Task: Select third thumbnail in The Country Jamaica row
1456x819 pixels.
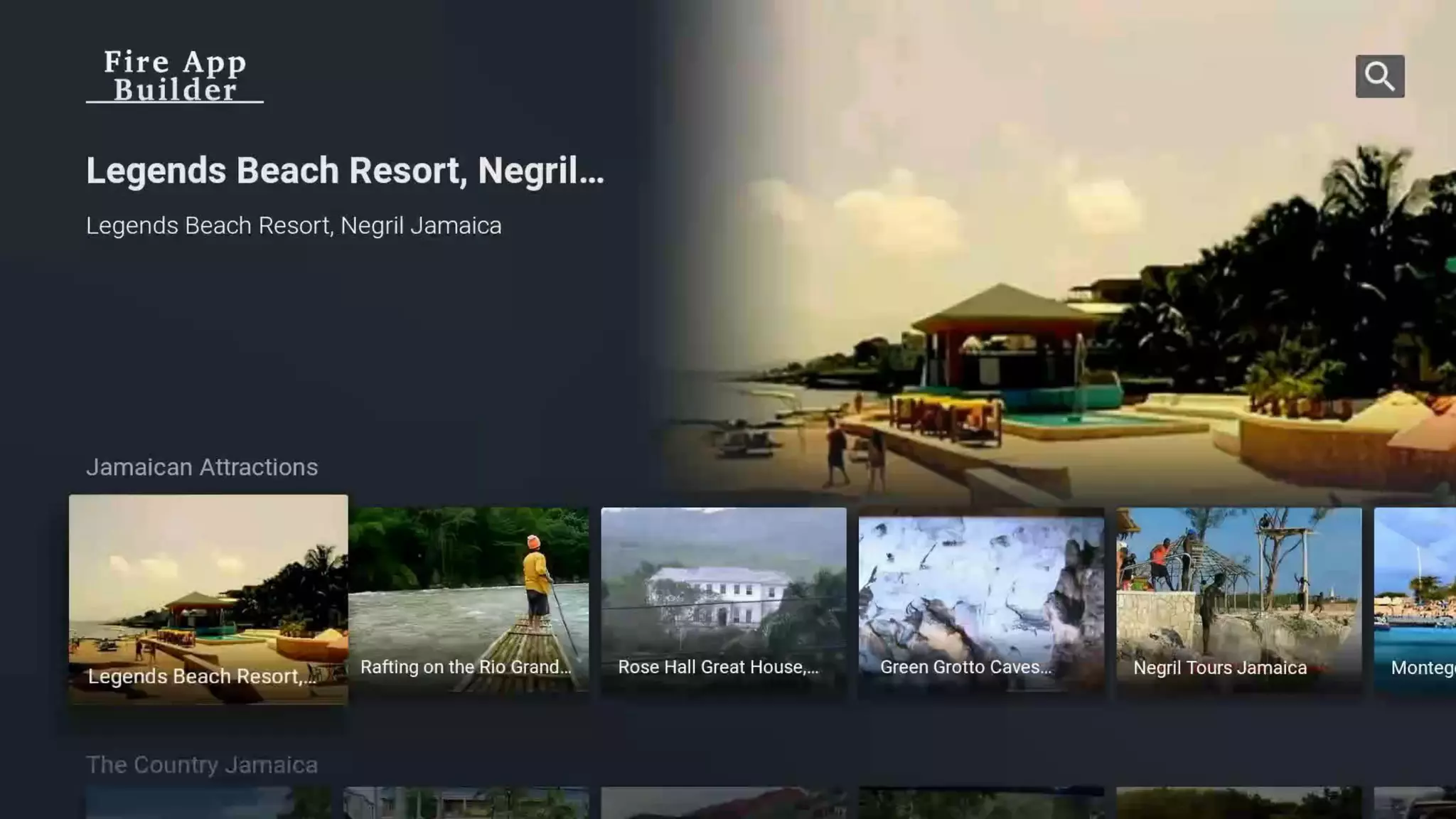Action: pyautogui.click(x=724, y=803)
